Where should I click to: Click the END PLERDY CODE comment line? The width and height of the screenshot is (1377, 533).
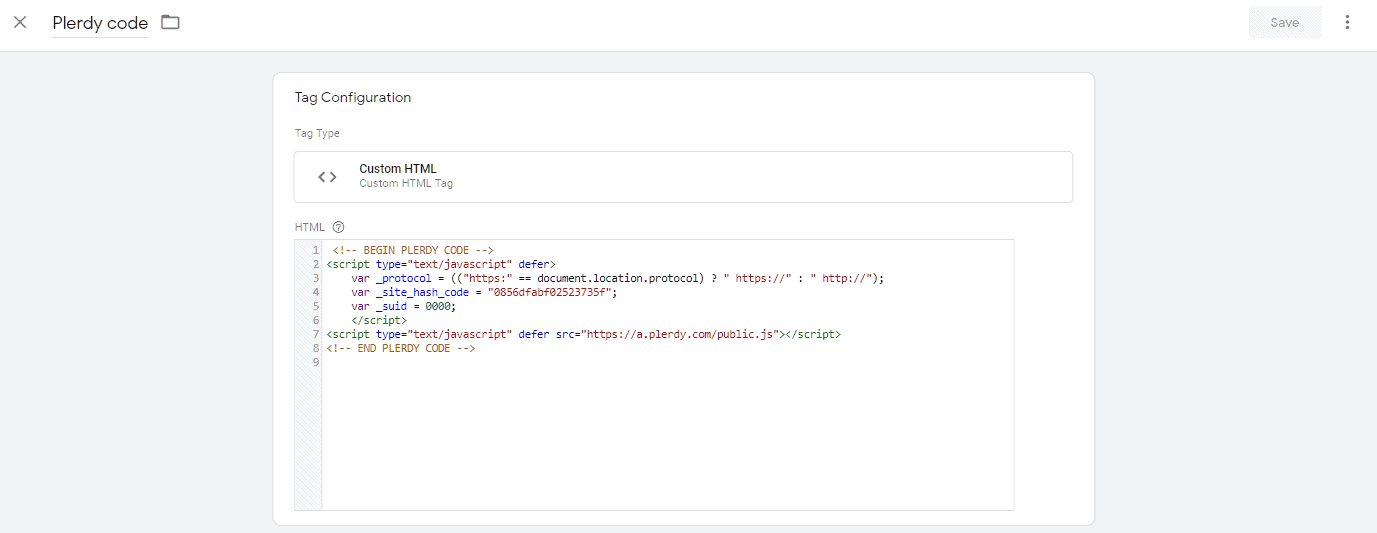tap(401, 348)
